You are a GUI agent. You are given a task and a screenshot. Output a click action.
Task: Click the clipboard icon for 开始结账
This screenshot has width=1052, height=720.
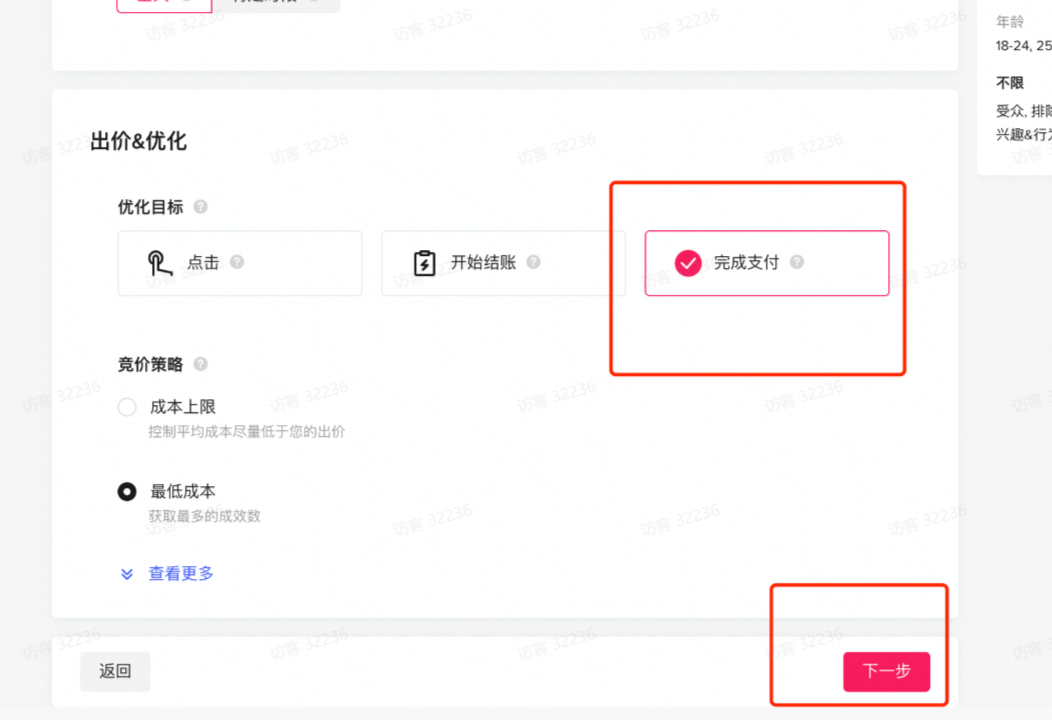click(424, 262)
